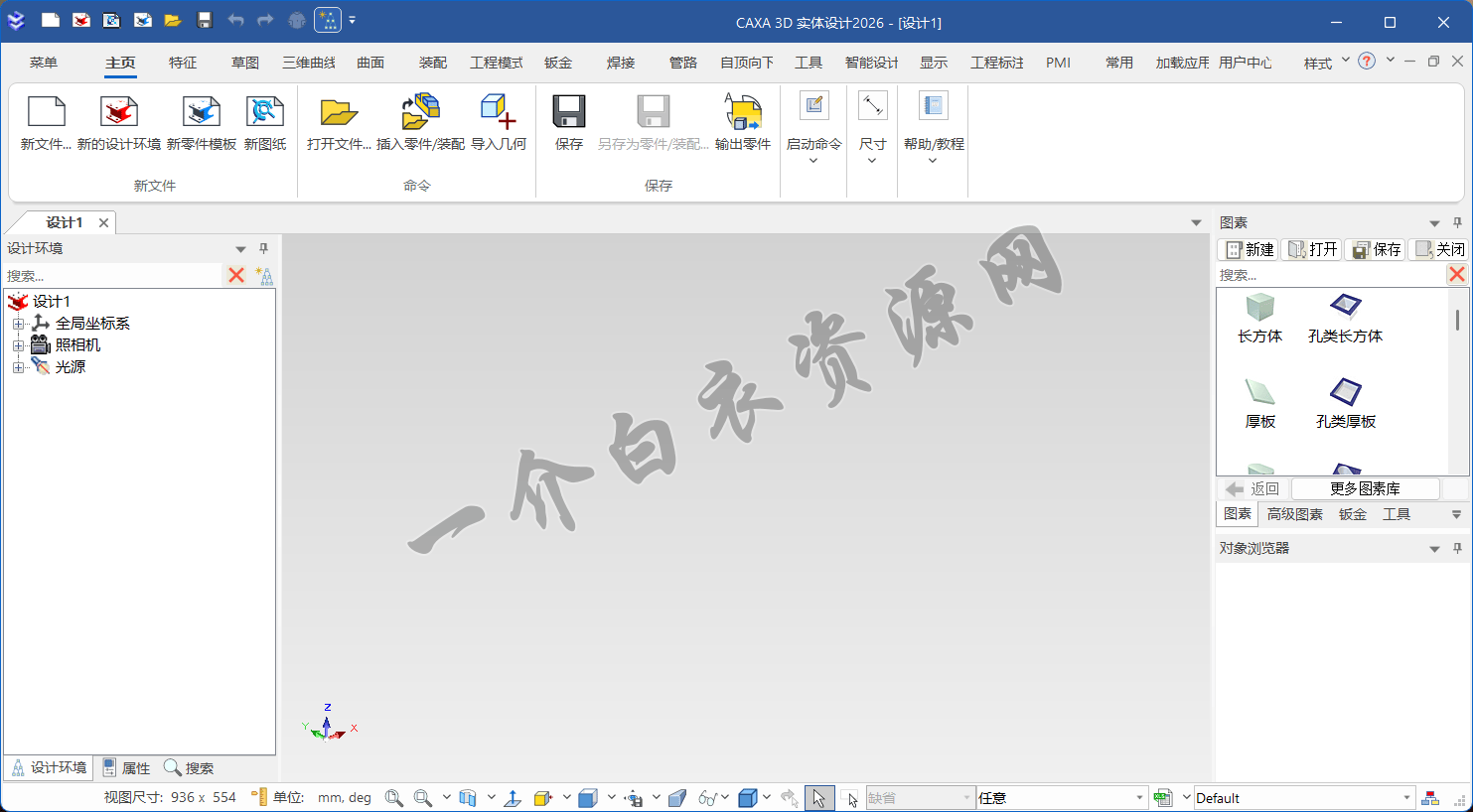Toggle the pin on the 设计环境 panel

(x=263, y=248)
